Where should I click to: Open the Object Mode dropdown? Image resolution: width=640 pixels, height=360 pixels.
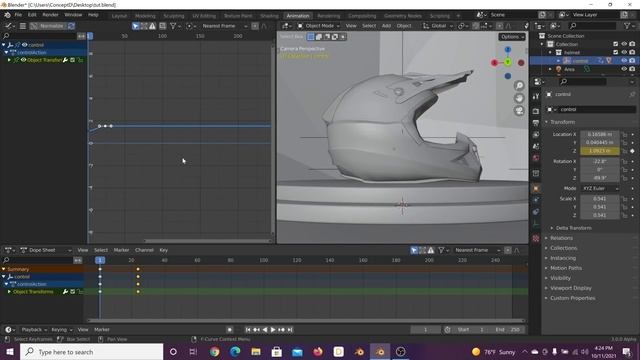[x=318, y=26]
